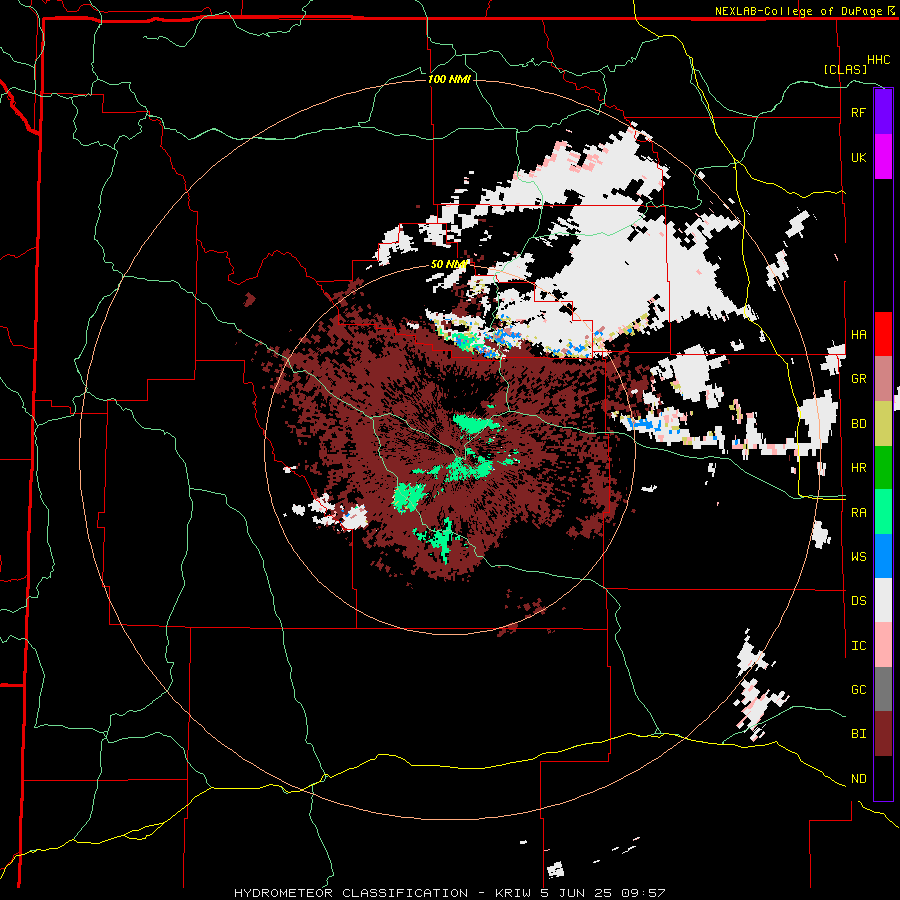Click the WS legend label
This screenshot has height=900, width=900.
(x=858, y=557)
